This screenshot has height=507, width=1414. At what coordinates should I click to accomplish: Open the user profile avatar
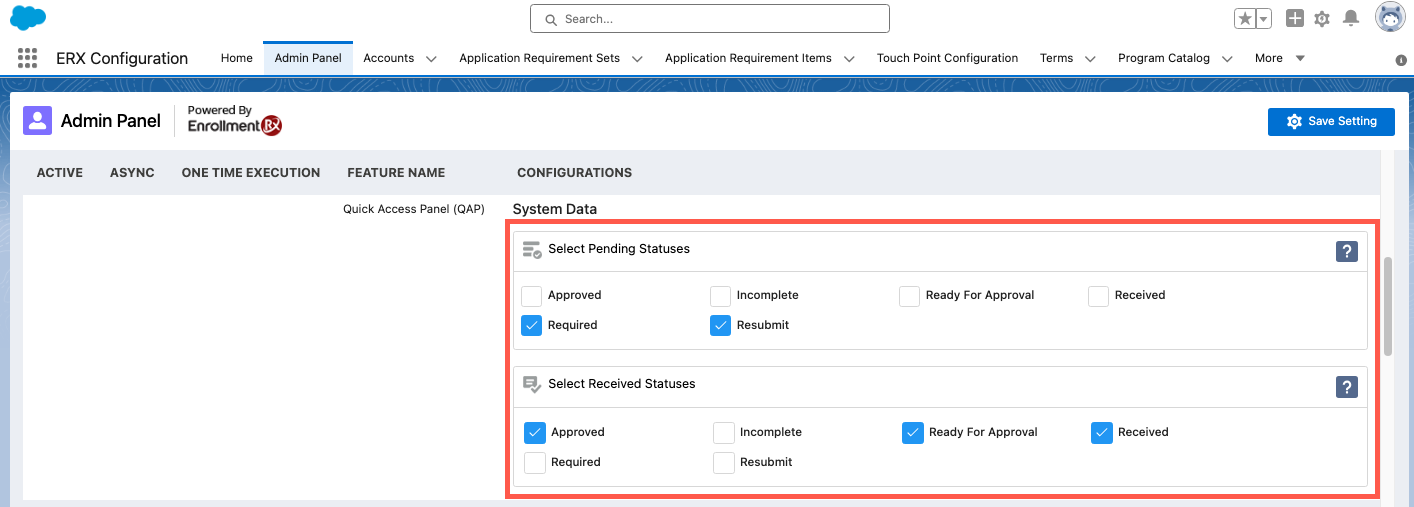(1390, 18)
